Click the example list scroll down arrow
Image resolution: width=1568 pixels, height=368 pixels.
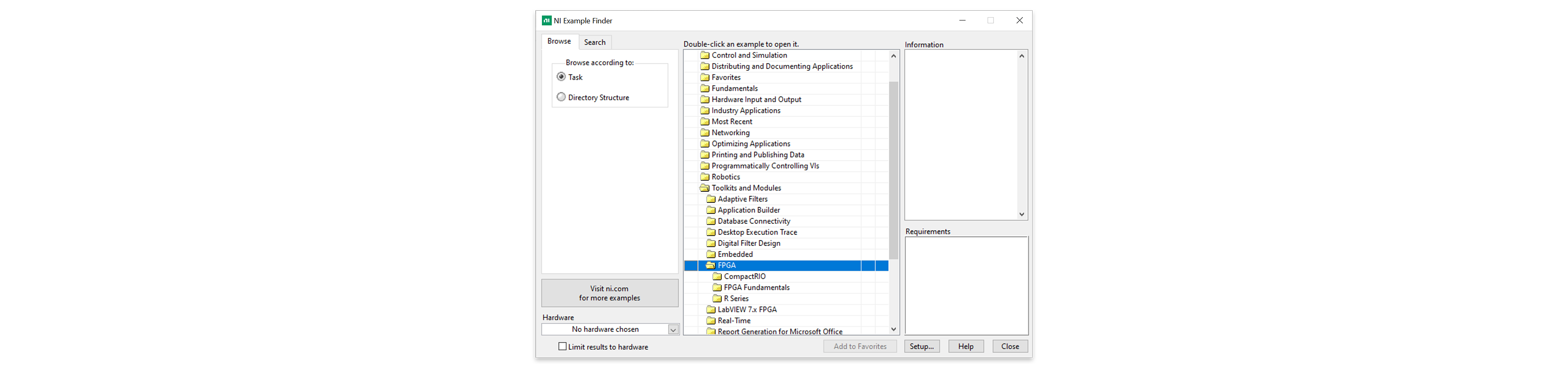(893, 330)
